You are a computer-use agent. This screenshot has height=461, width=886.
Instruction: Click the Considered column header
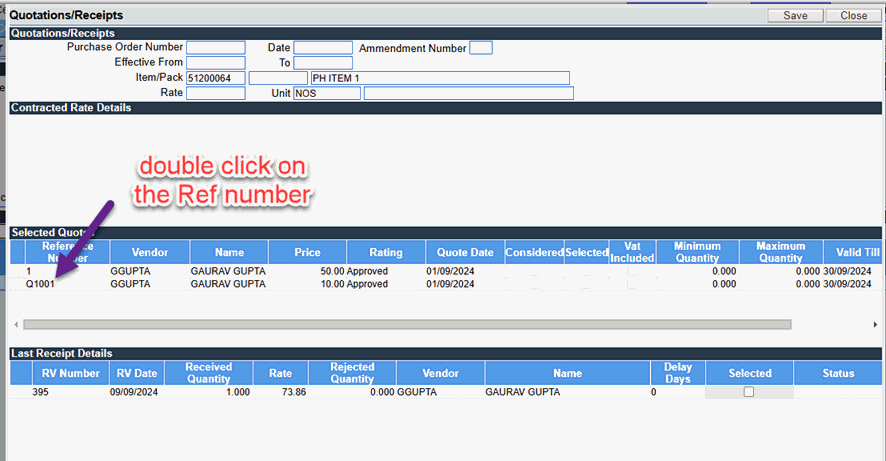[534, 252]
